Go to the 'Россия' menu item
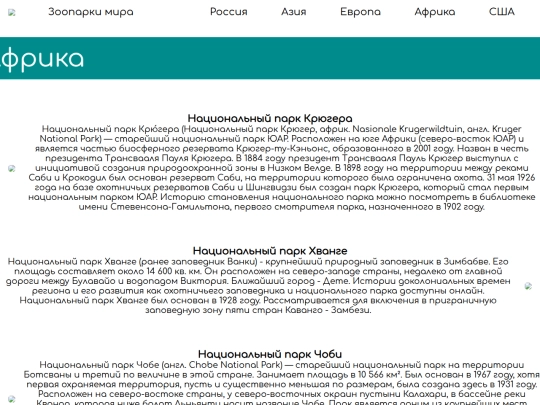 pos(229,12)
